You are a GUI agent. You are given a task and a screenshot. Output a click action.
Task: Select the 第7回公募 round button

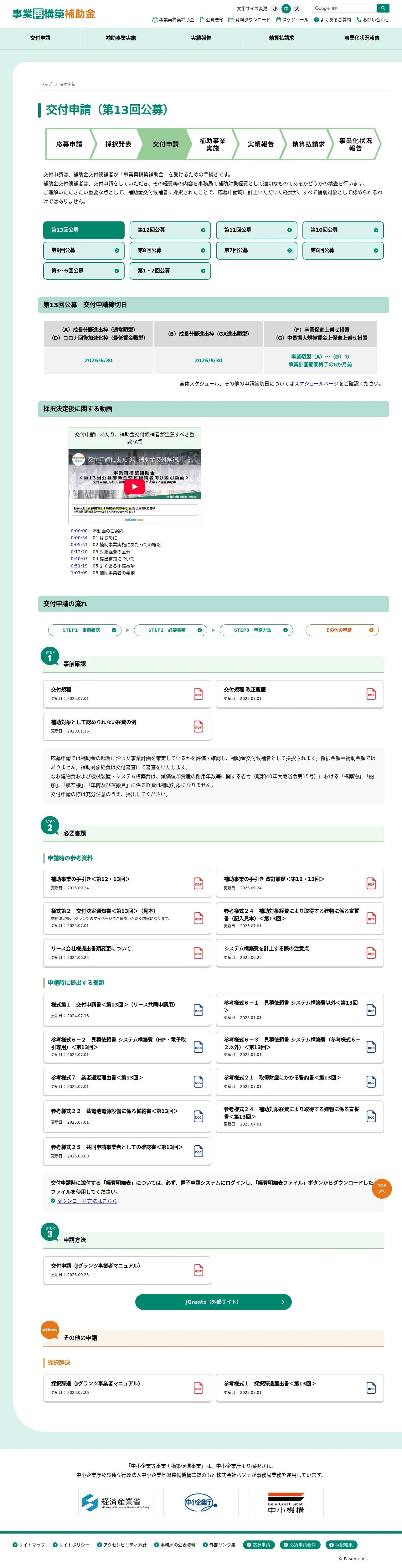257,250
